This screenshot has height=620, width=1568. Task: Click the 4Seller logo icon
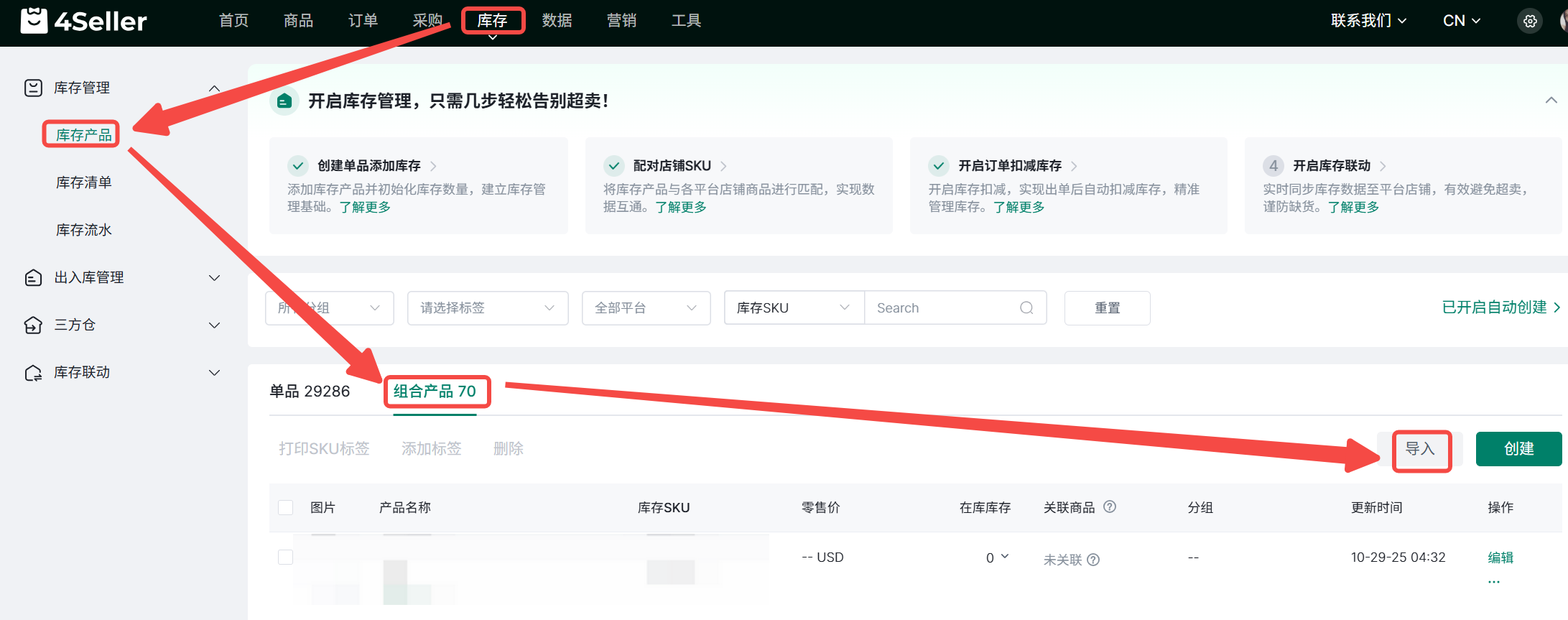click(34, 21)
